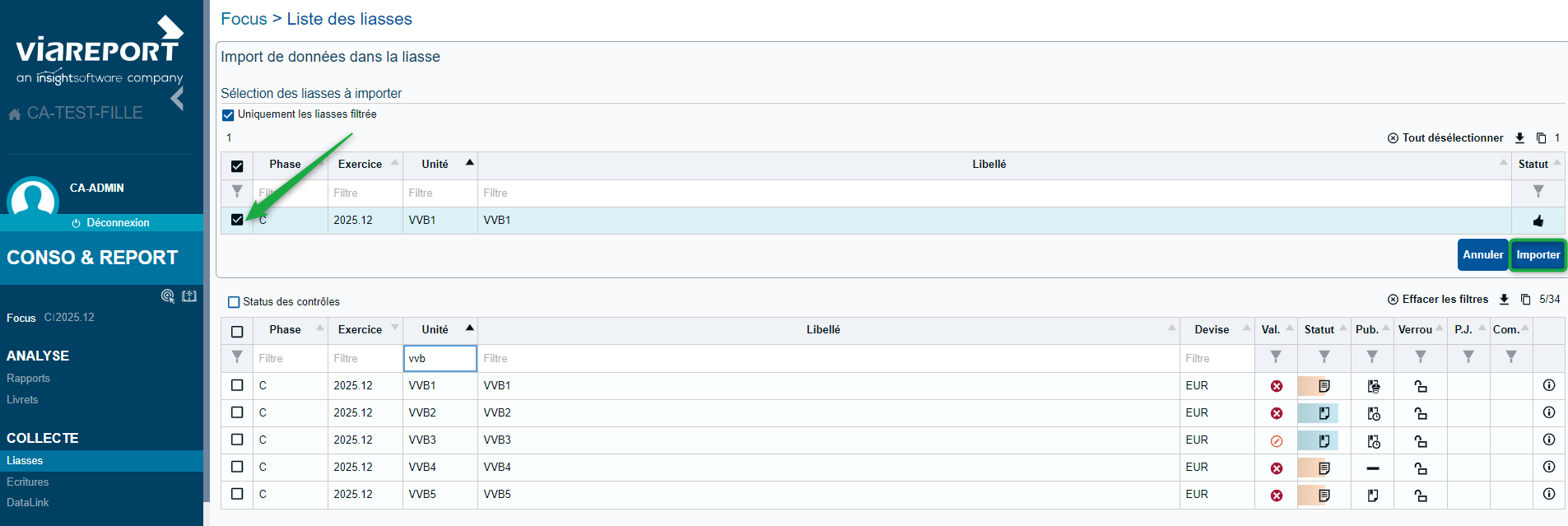Click the publication icon in row VVB5

pos(1373,496)
